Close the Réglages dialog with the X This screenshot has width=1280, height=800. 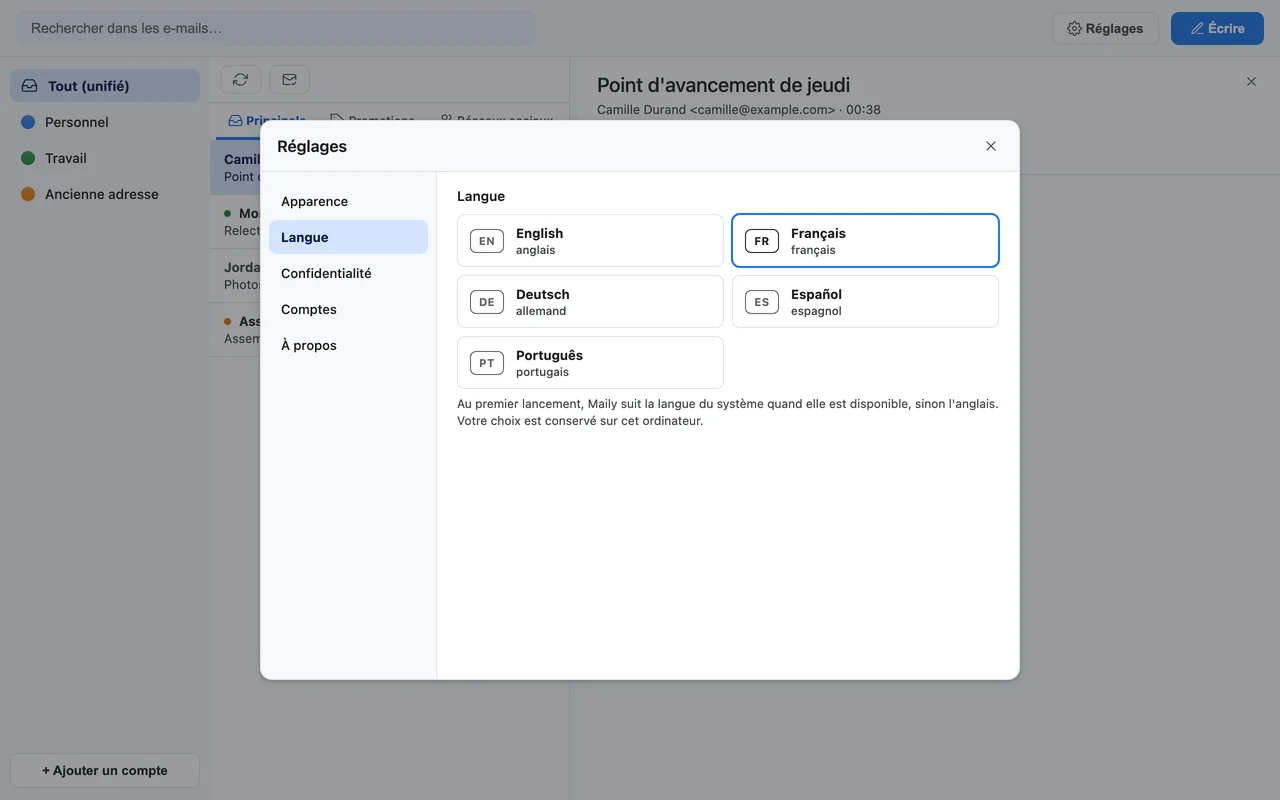991,146
